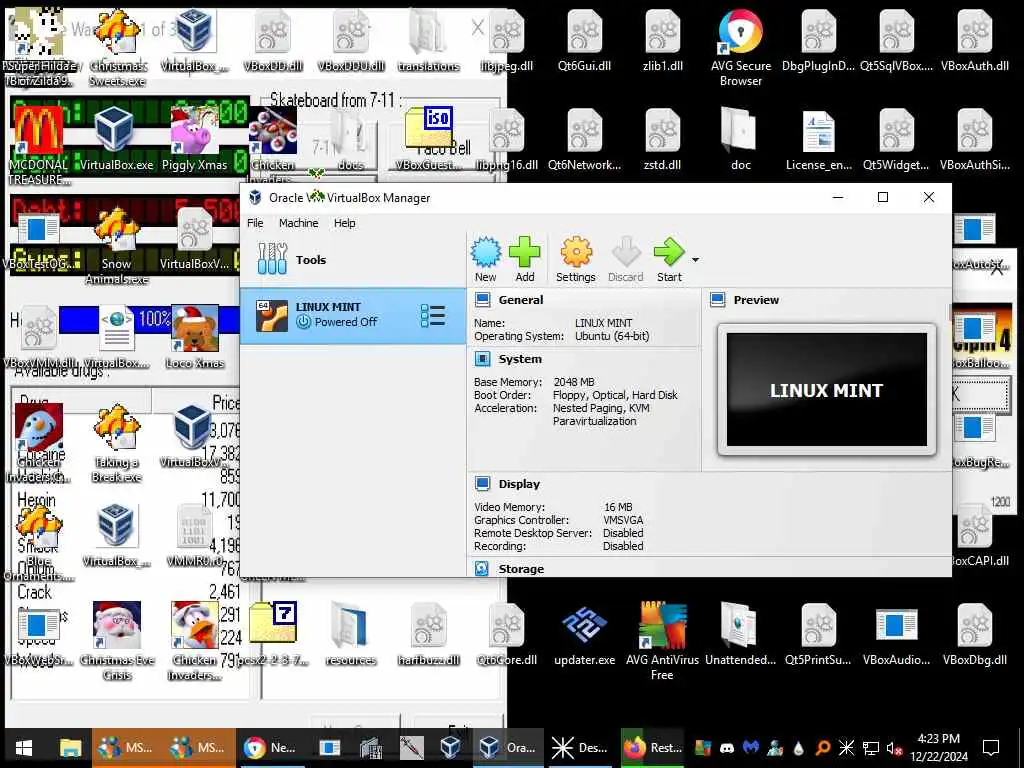1024x768 pixels.
Task: Select Tools in VirtualBox left pane
Action: (x=353, y=259)
